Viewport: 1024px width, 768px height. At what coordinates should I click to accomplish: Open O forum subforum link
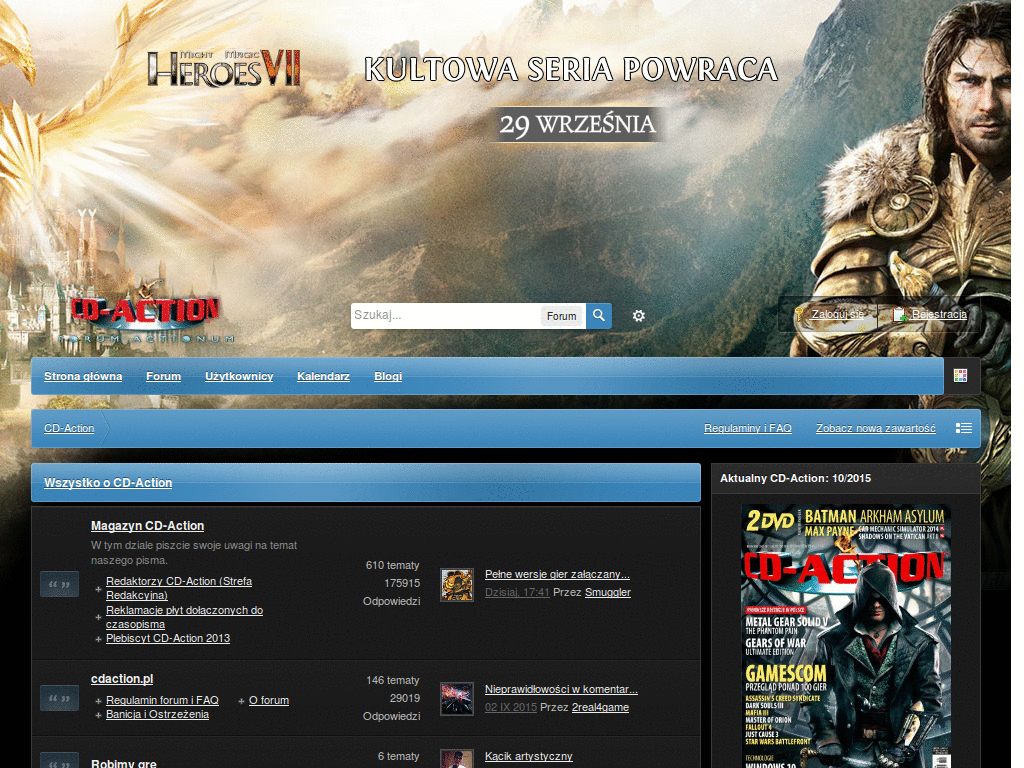tap(269, 700)
